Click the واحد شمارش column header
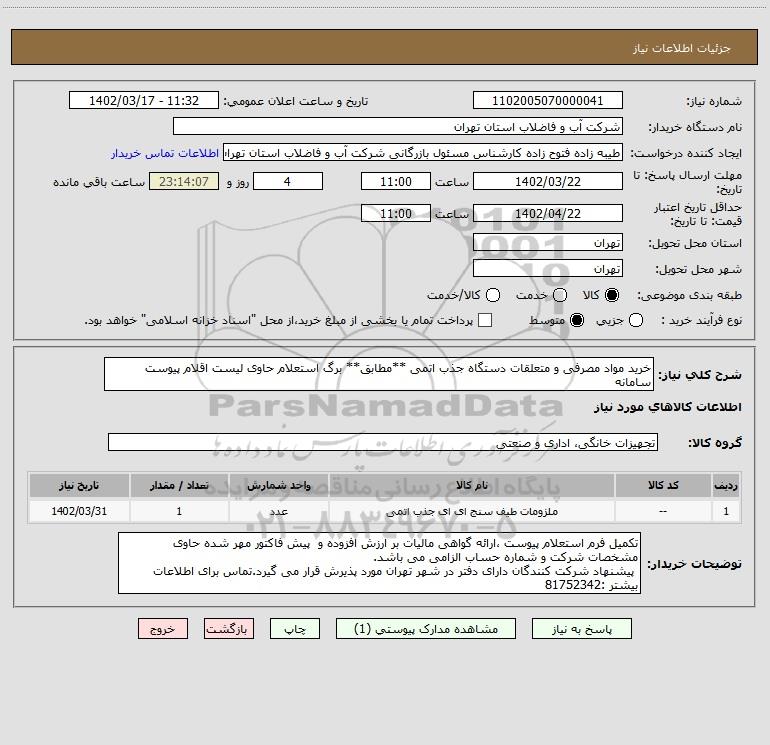 (278, 485)
